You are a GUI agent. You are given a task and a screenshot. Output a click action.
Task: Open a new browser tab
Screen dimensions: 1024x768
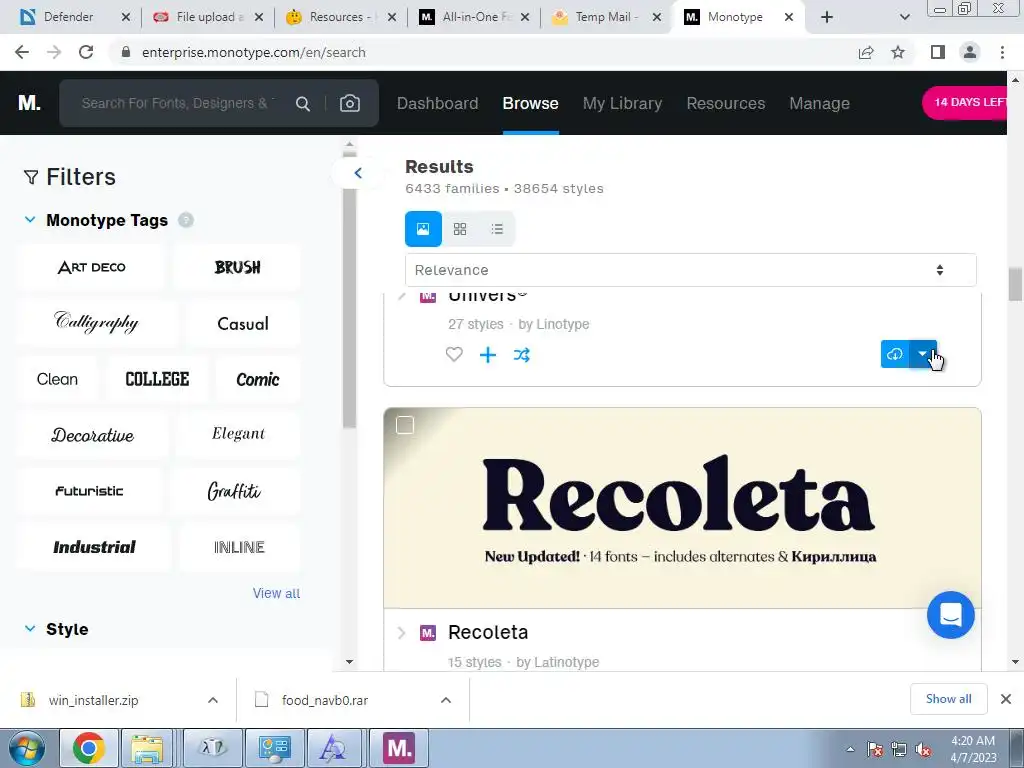pos(827,17)
